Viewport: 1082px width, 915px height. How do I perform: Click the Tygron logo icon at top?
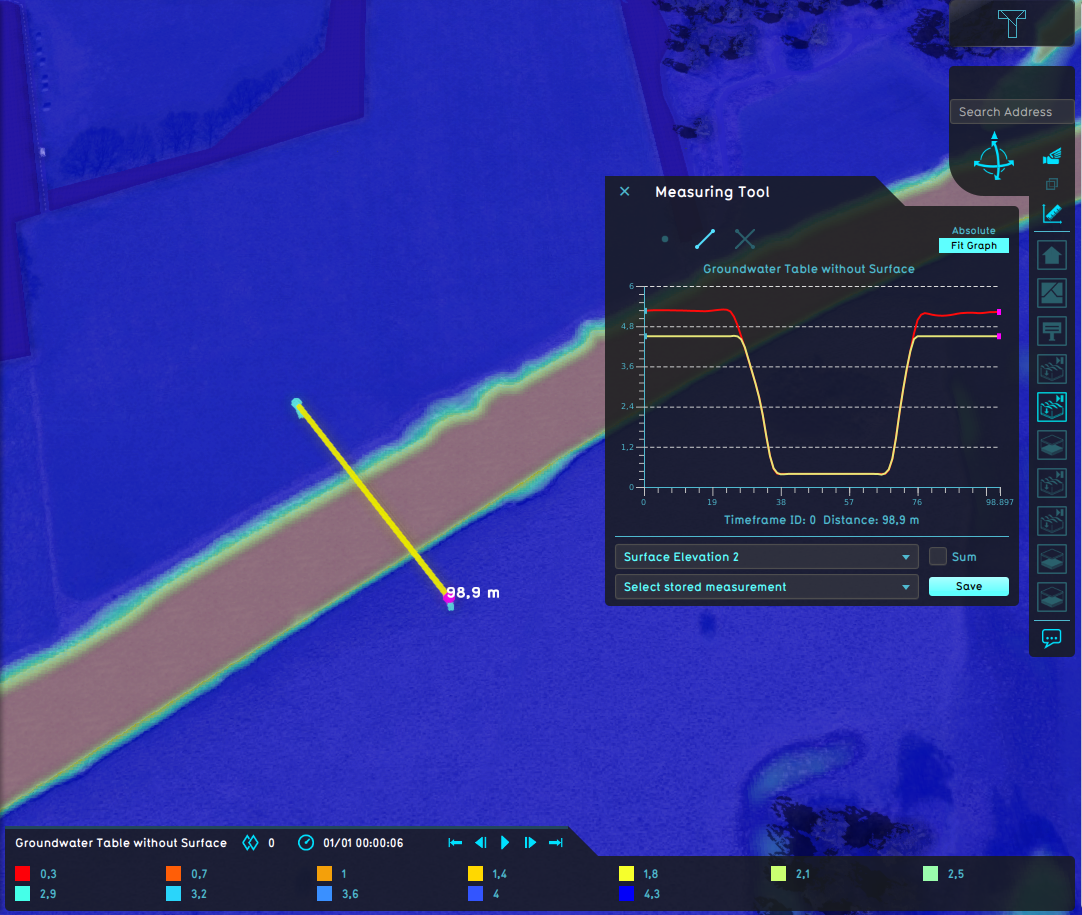pos(1011,24)
